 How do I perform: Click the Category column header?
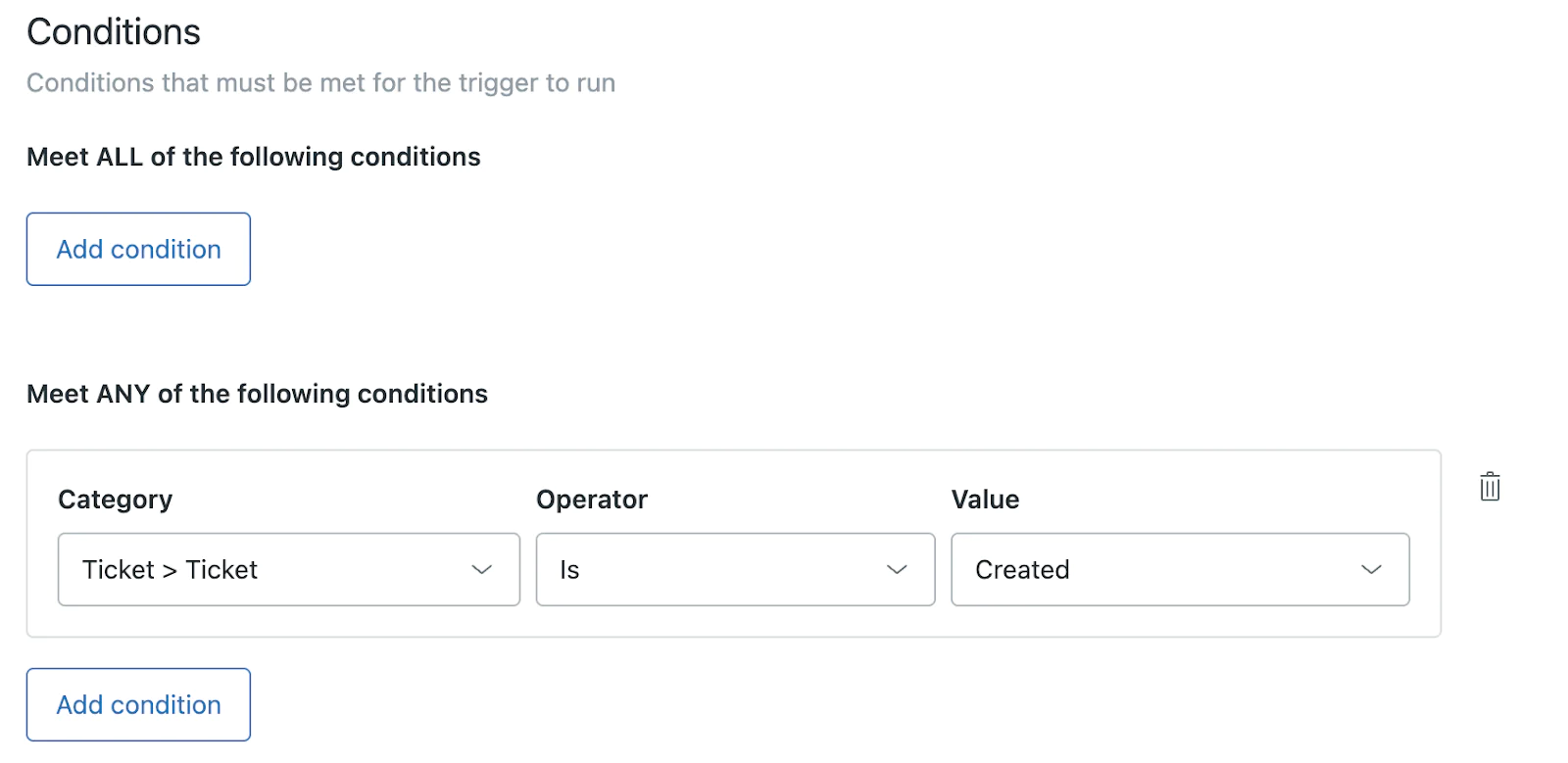(x=115, y=500)
